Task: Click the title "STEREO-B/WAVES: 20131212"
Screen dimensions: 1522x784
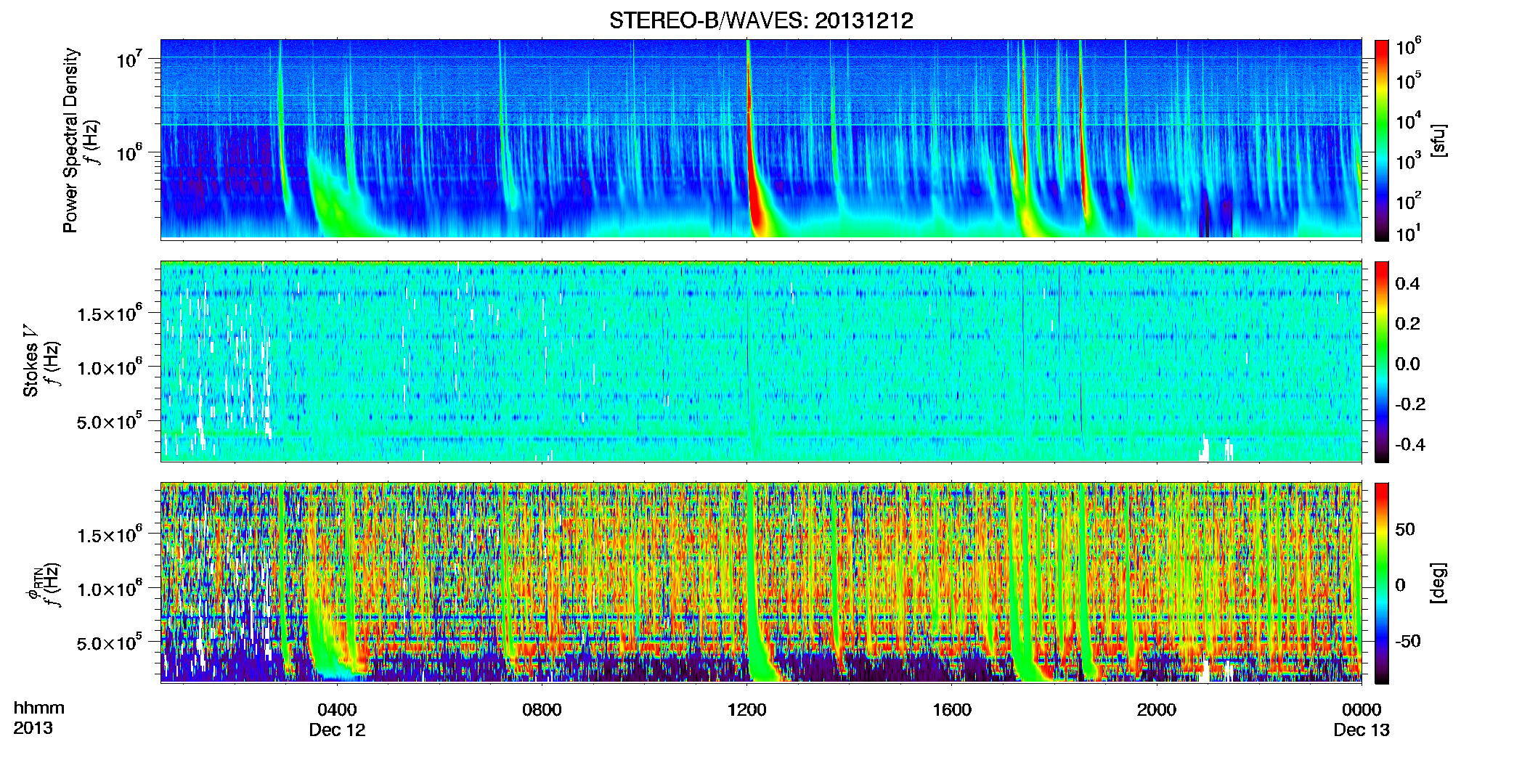Action: point(761,20)
